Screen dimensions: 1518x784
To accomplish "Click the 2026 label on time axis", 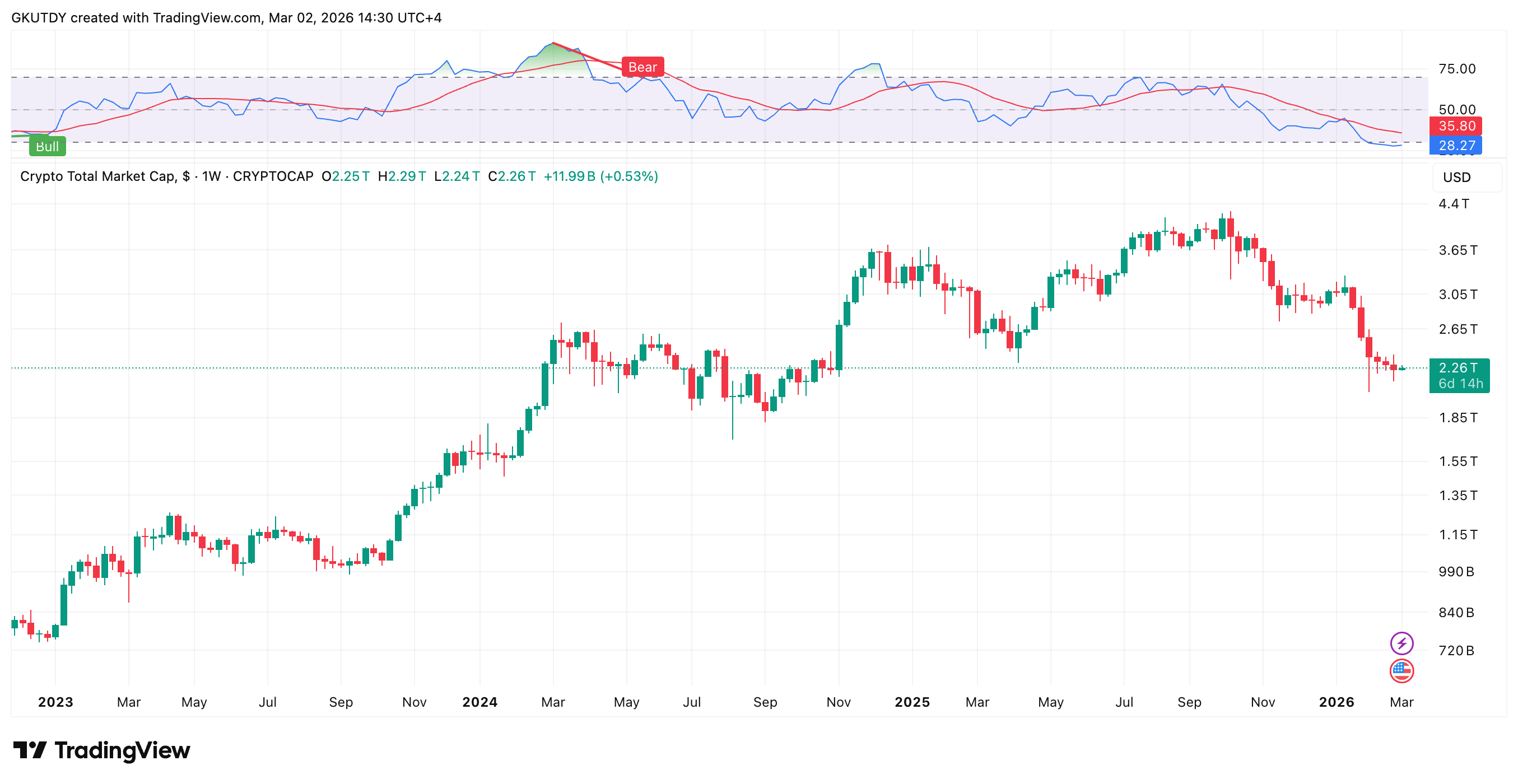I will click(1336, 702).
